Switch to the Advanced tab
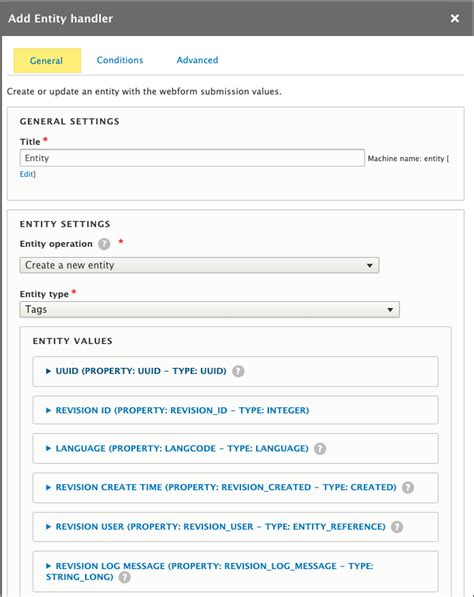Image resolution: width=474 pixels, height=597 pixels. 197,60
